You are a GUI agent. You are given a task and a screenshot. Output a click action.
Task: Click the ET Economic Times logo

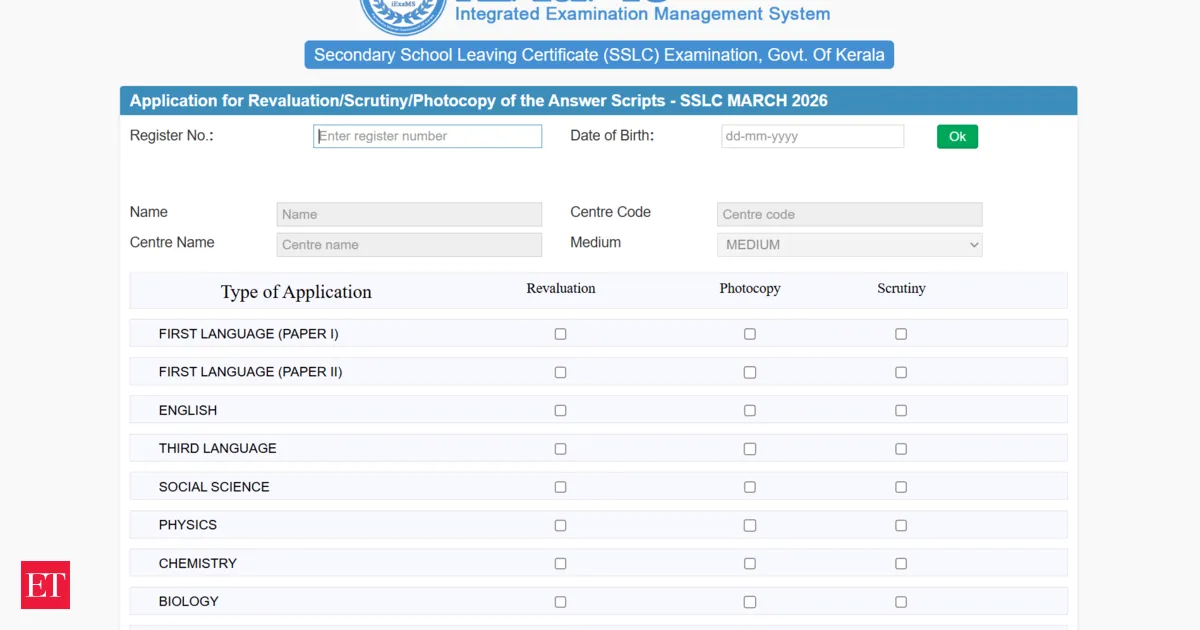click(x=45, y=585)
